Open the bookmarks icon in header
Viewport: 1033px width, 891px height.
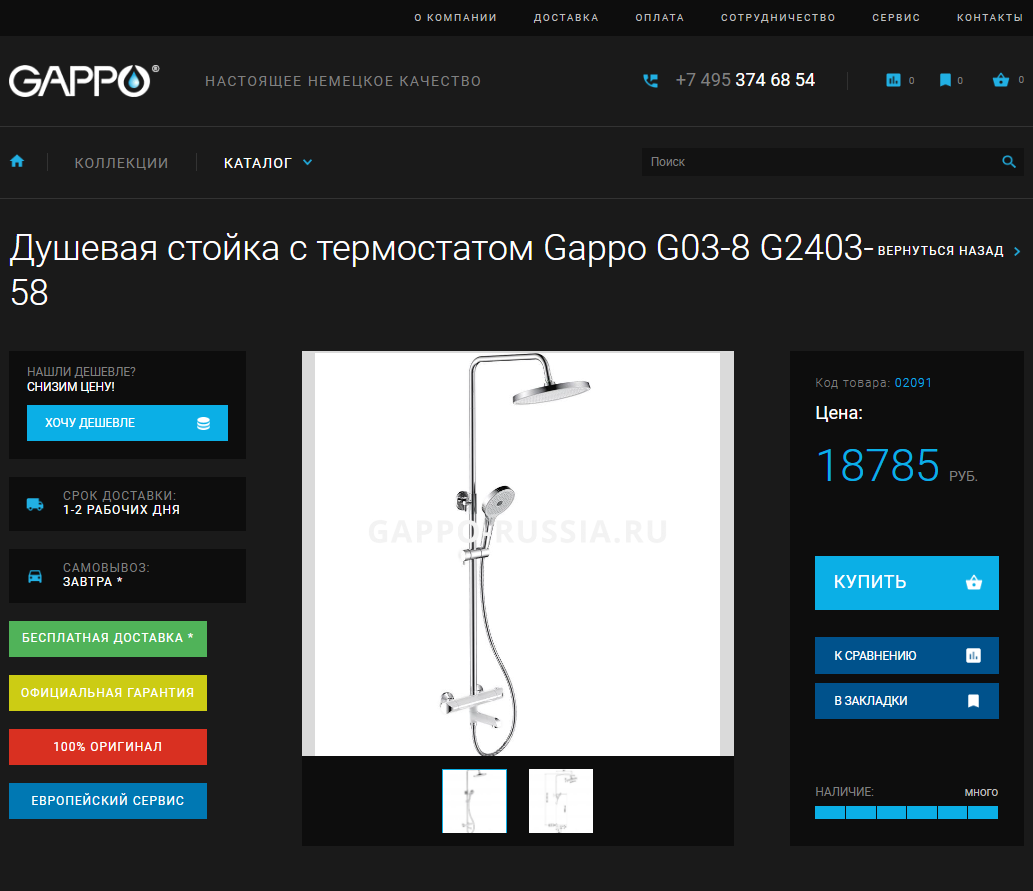tap(945, 80)
